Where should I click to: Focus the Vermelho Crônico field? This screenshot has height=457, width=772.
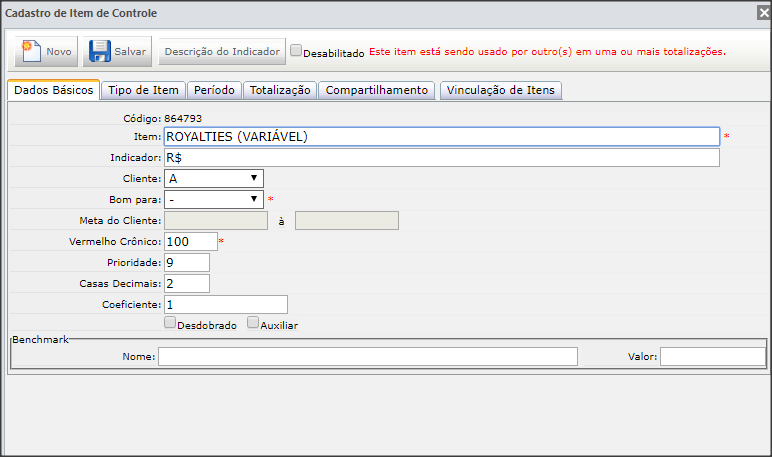coord(191,241)
